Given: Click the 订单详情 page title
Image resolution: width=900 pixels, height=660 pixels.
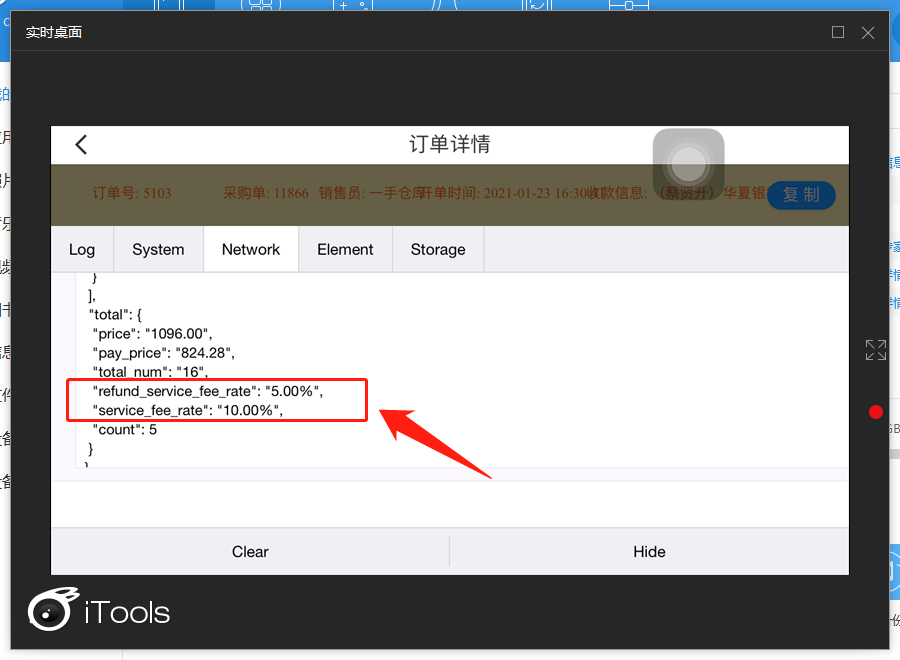Looking at the screenshot, I should click(449, 144).
